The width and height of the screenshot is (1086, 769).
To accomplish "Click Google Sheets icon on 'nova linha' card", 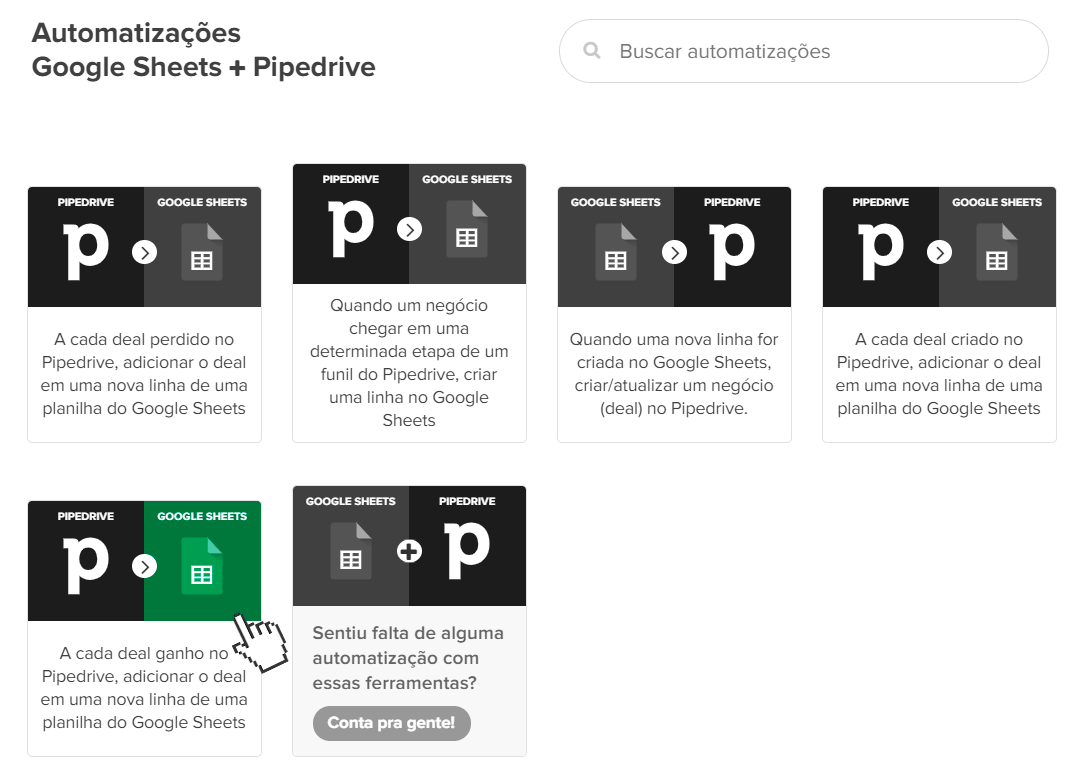I will coord(616,252).
